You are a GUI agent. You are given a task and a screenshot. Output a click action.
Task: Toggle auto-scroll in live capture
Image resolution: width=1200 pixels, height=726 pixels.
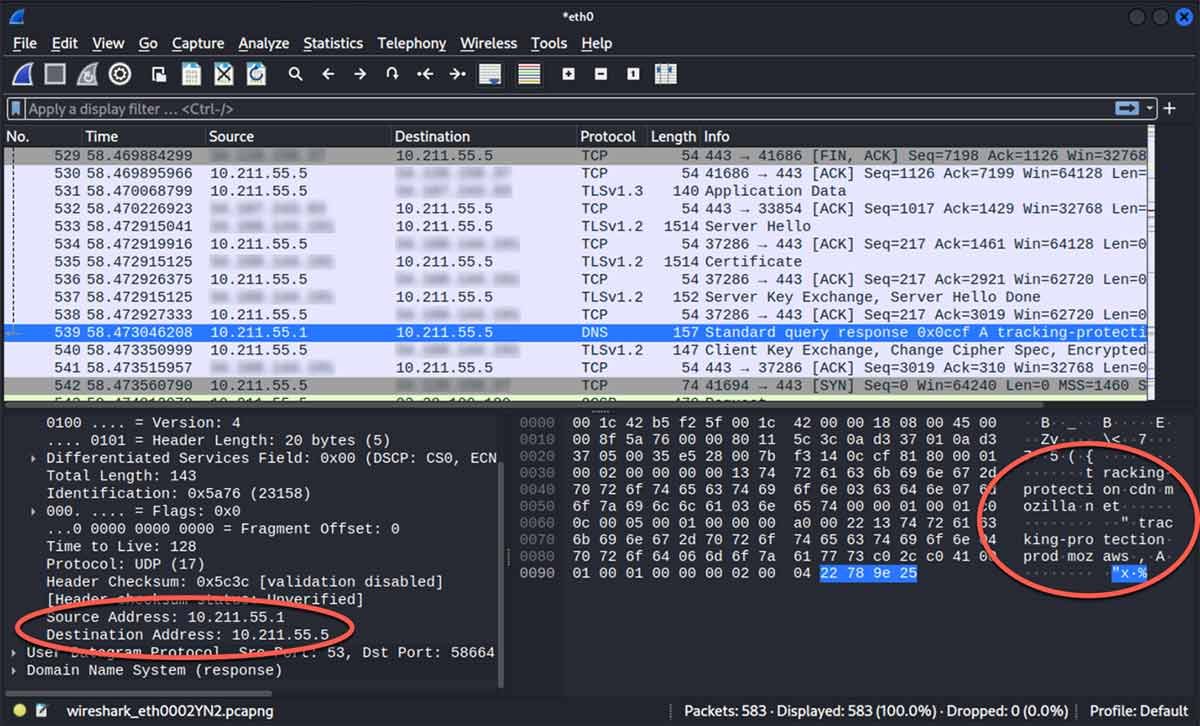coord(492,75)
